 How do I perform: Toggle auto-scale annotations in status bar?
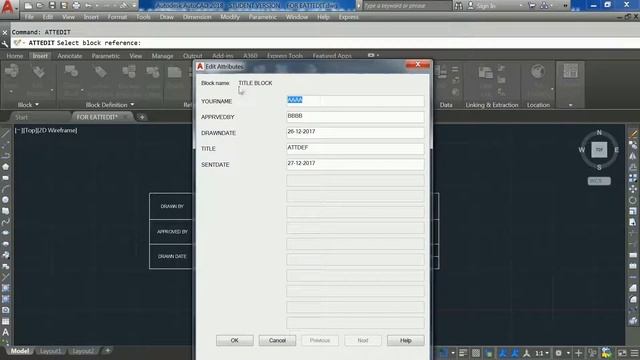click(x=515, y=353)
